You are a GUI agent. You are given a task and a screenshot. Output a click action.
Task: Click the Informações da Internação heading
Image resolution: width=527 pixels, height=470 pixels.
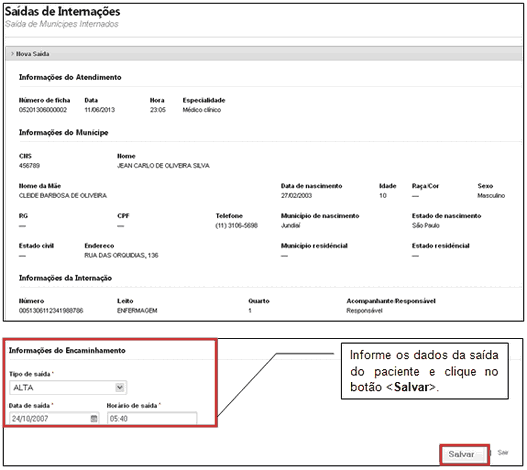[65, 278]
